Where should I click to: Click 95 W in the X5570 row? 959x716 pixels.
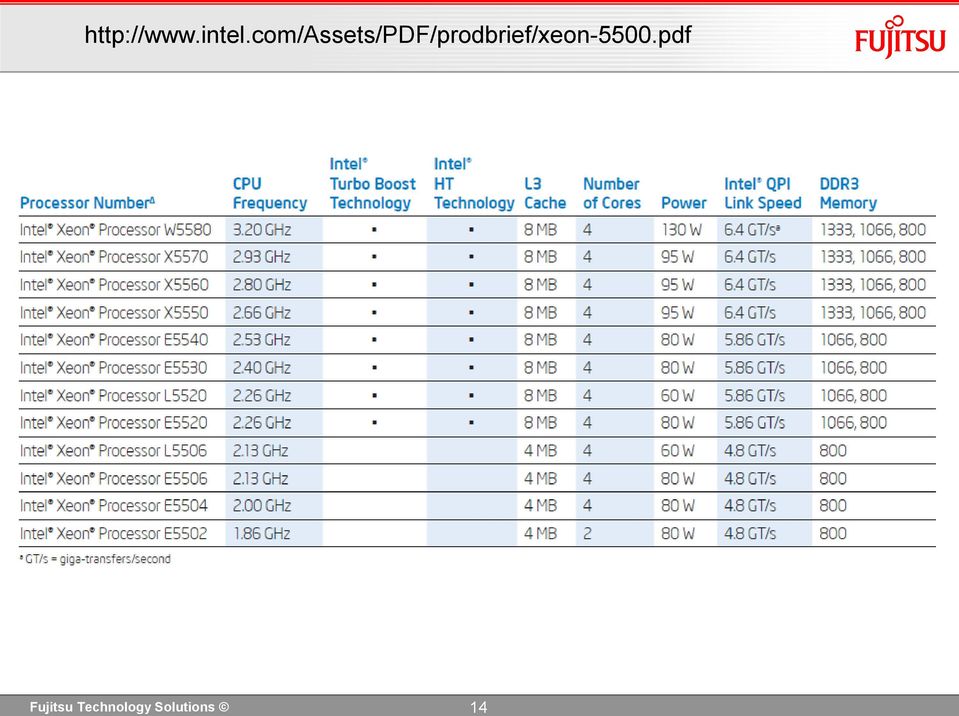[x=678, y=257]
